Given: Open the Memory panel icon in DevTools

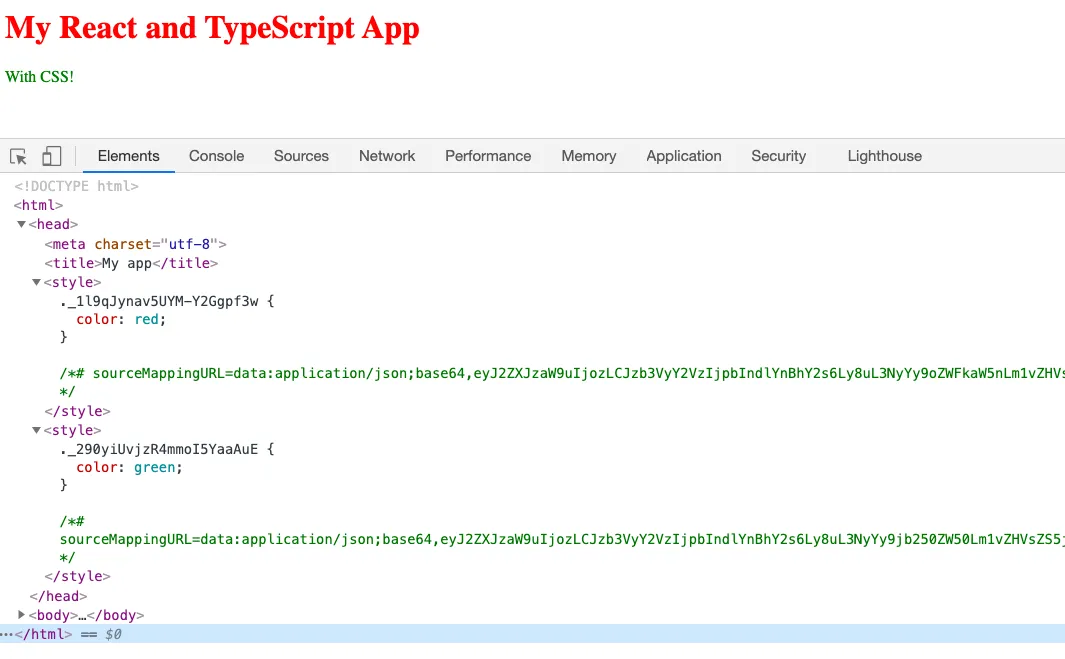Looking at the screenshot, I should click(x=588, y=156).
